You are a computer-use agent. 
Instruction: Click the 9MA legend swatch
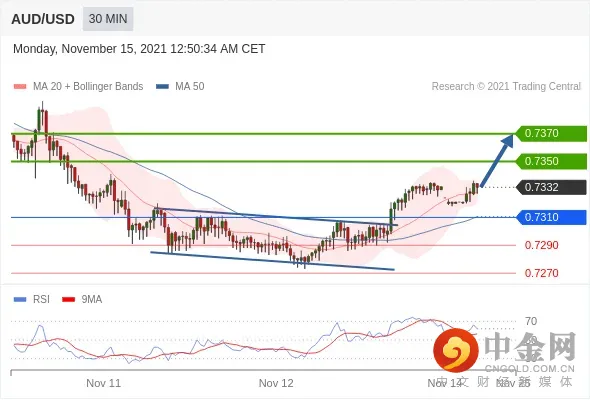pos(68,300)
